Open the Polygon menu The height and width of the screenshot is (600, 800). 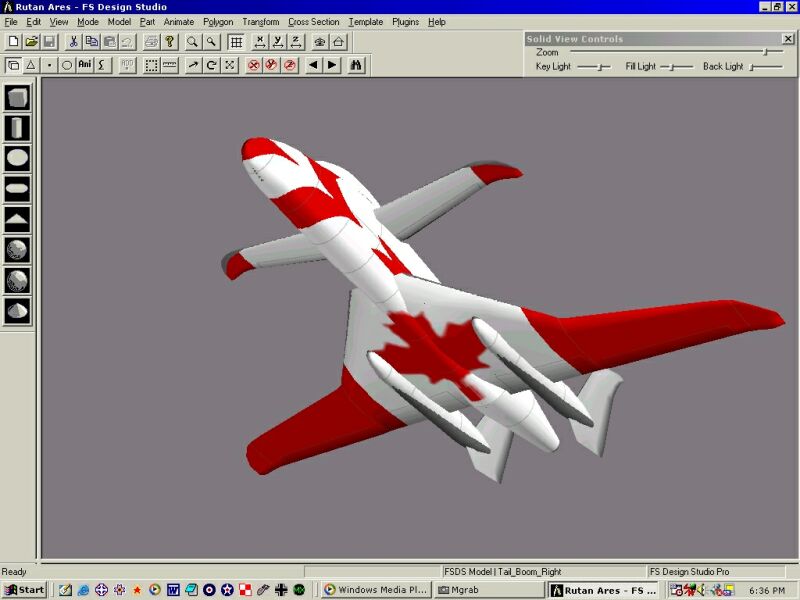218,22
